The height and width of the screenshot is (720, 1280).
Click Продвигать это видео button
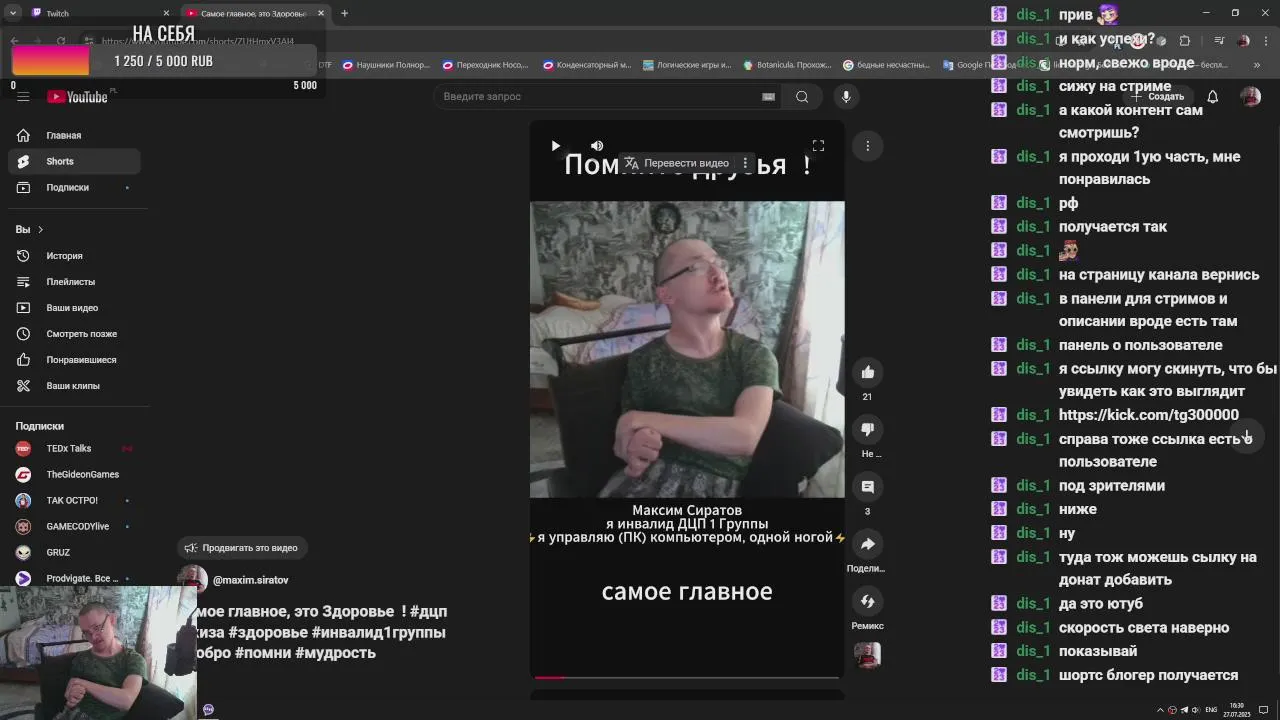[241, 548]
